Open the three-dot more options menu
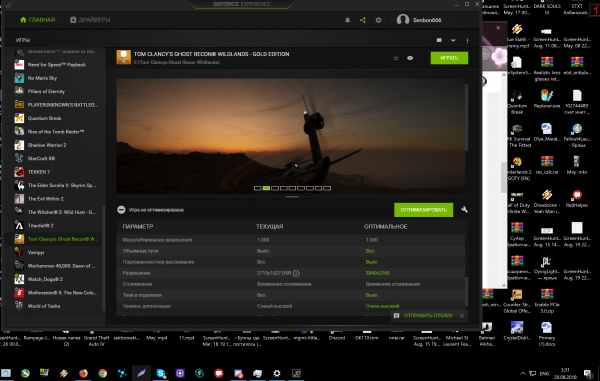Viewport: 600px width, 381px height. coord(467,40)
